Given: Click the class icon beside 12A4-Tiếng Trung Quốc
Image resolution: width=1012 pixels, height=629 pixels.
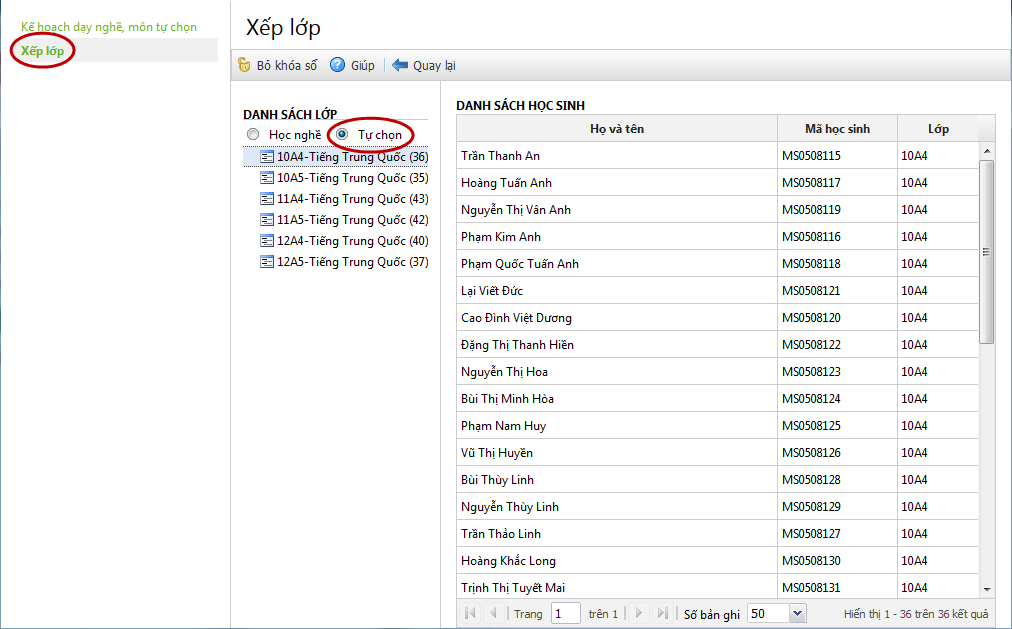Looking at the screenshot, I should 267,241.
